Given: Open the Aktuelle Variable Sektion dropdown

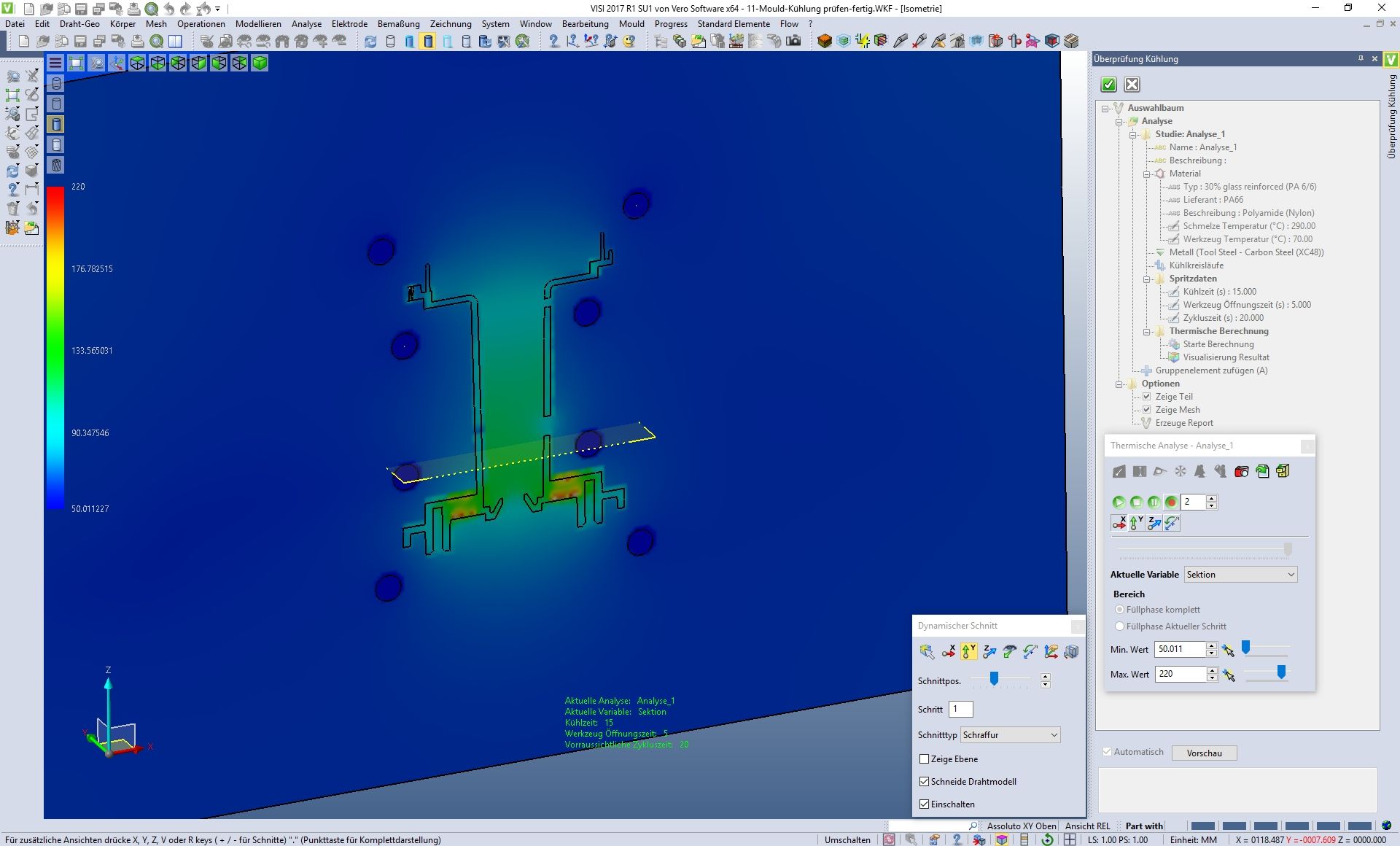Looking at the screenshot, I should point(1240,575).
